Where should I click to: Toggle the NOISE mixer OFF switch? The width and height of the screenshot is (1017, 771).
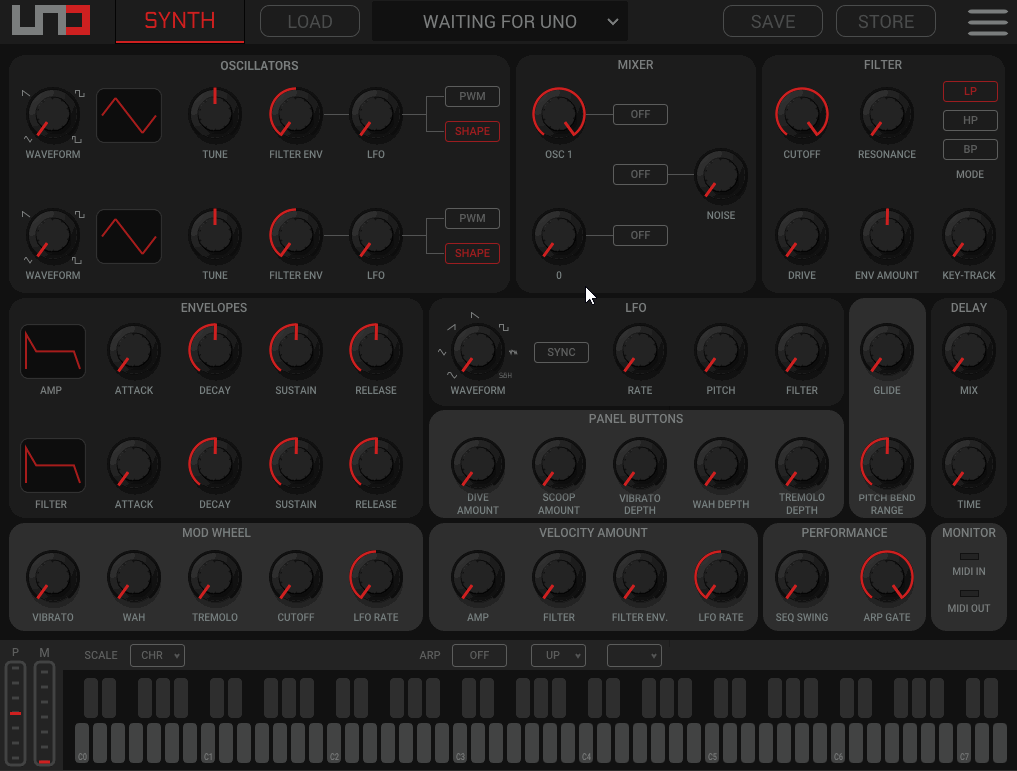(640, 174)
